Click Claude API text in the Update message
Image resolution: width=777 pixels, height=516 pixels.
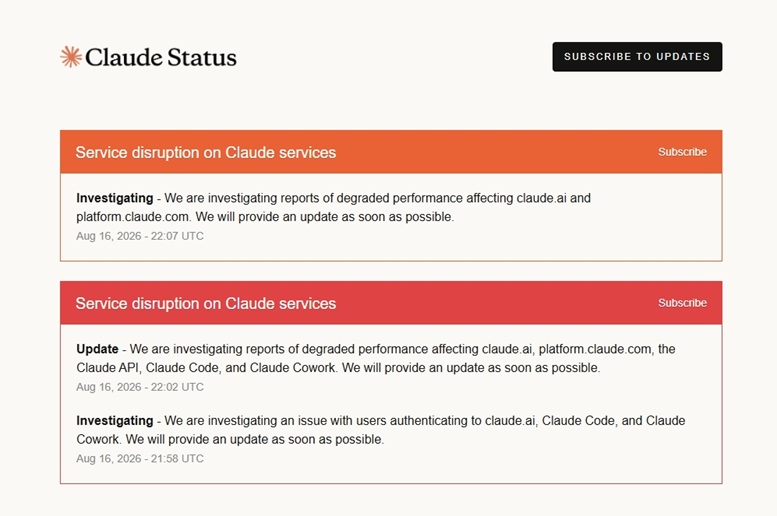108,368
